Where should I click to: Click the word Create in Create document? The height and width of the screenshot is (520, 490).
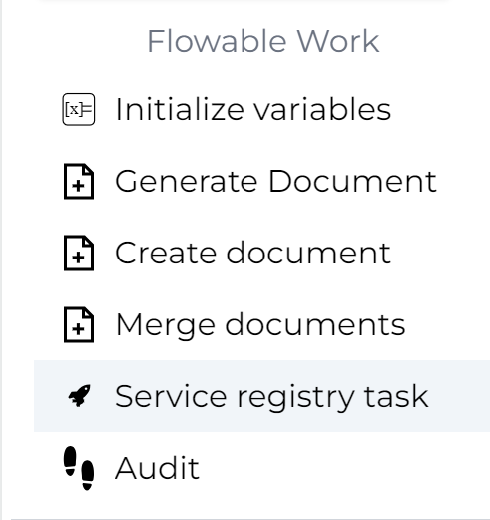(x=166, y=253)
